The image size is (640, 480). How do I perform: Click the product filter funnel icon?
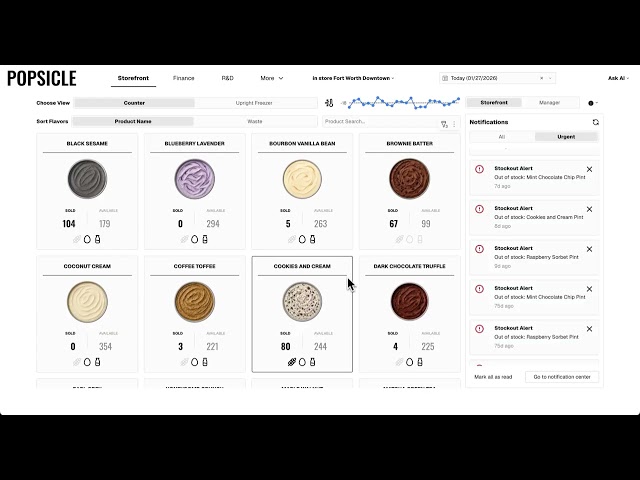[444, 124]
